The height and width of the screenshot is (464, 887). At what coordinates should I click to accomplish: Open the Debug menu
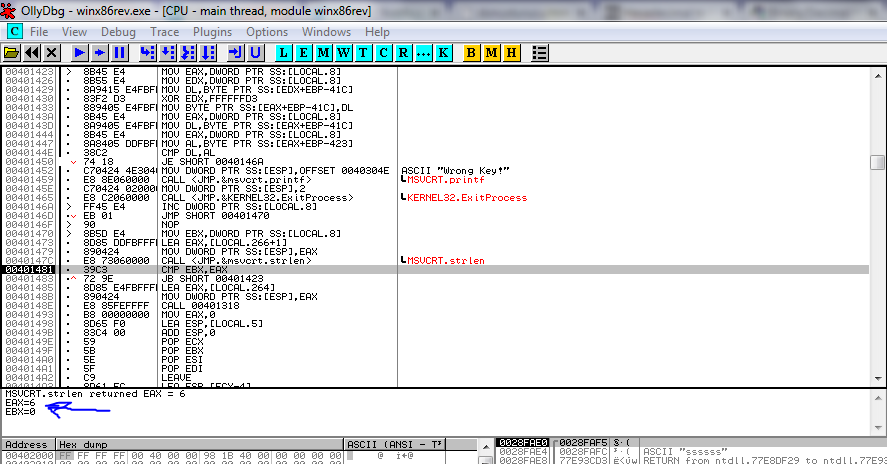[118, 32]
